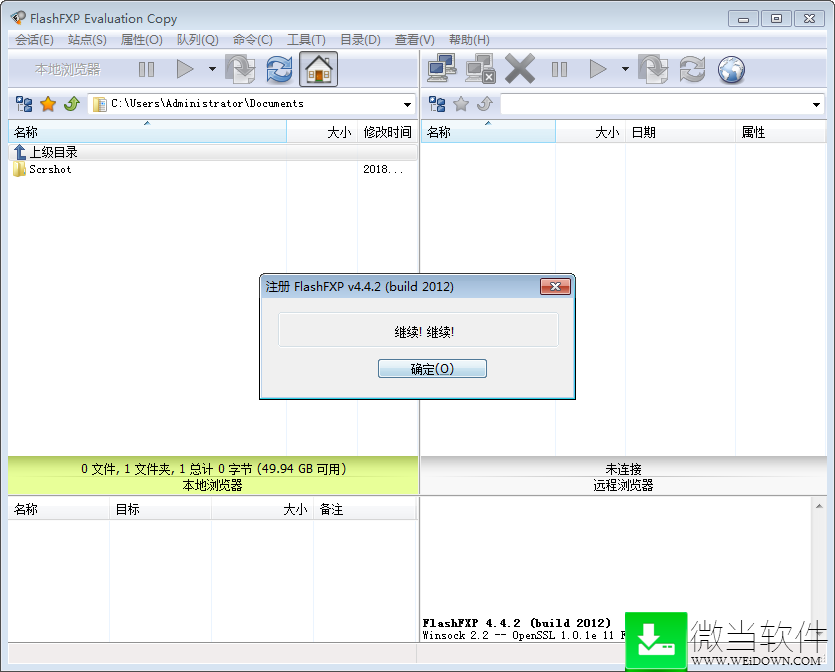Open the 帮助(H) menu

[x=469, y=40]
